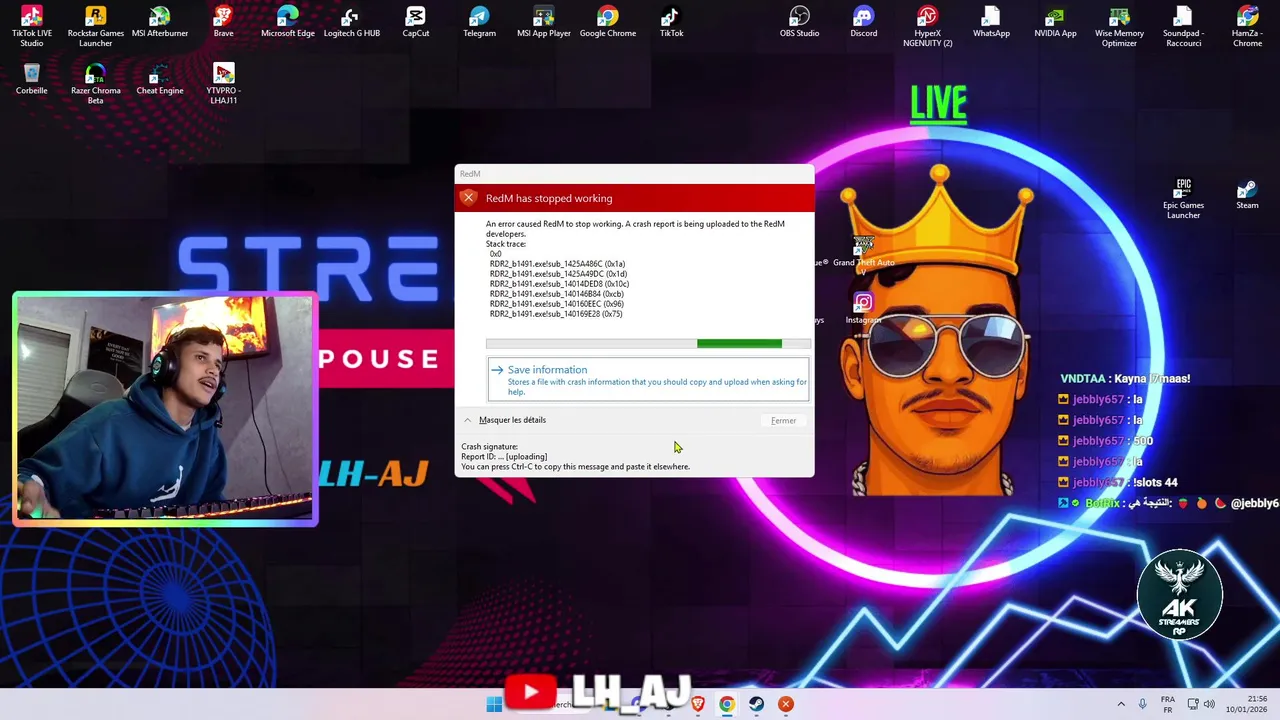The height and width of the screenshot is (720, 1280).
Task: Click the webcam overlay thumbnail
Action: (165, 409)
